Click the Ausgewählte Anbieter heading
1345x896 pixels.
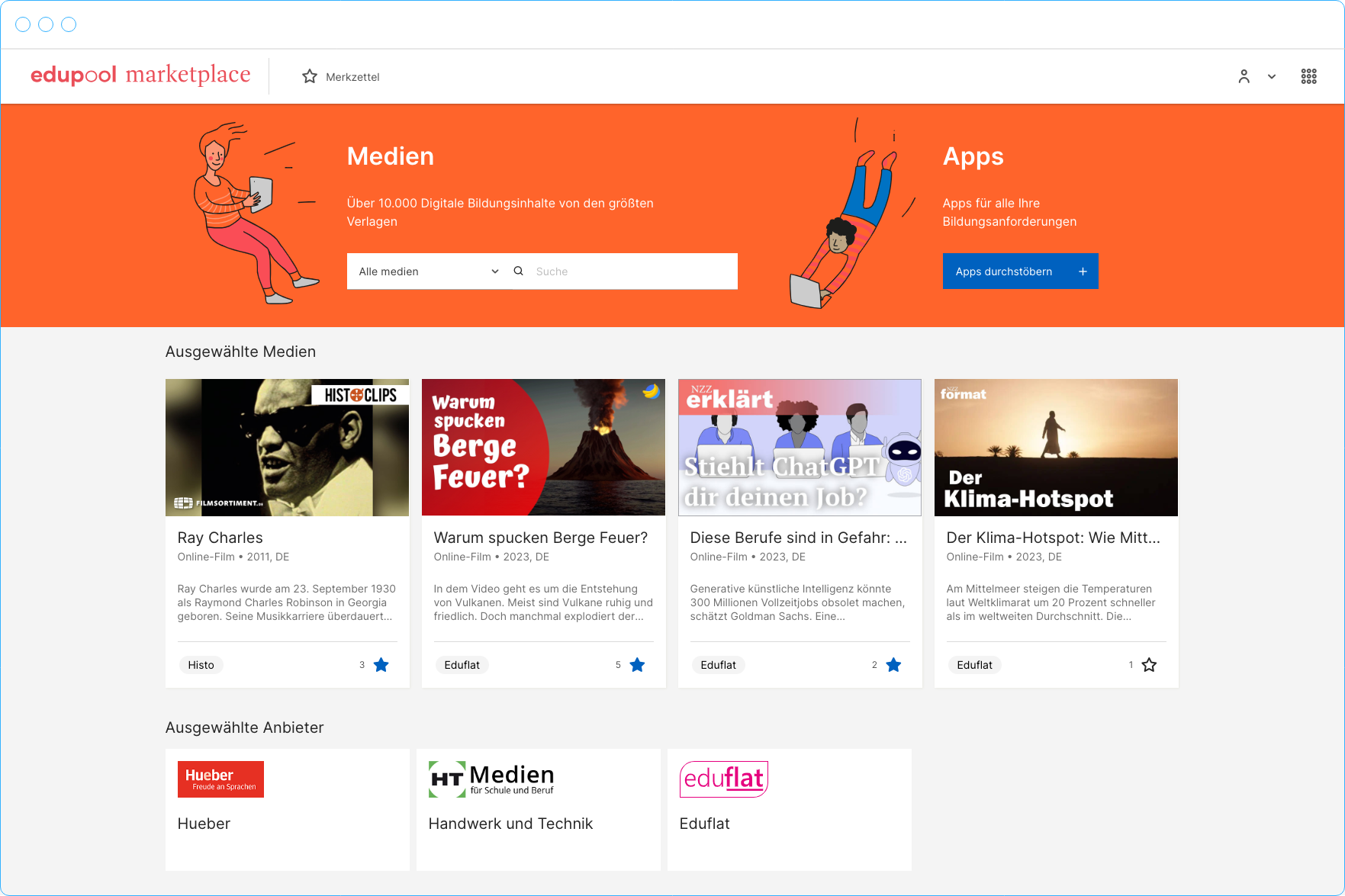[245, 727]
